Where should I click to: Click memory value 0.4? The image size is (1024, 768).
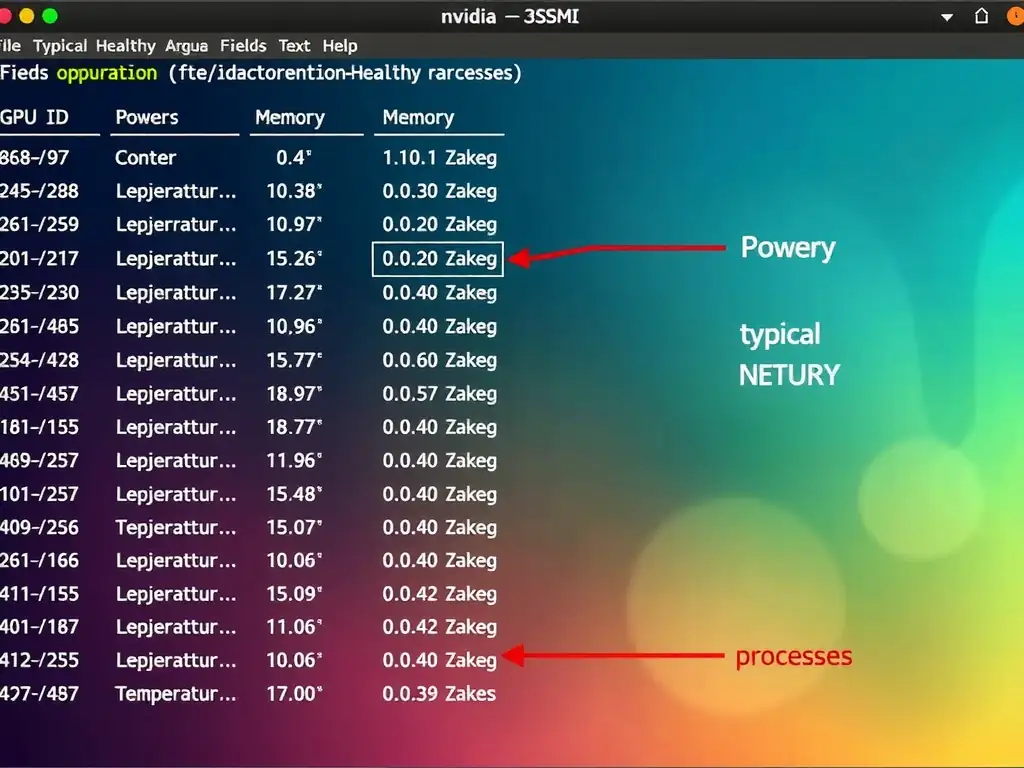click(294, 157)
